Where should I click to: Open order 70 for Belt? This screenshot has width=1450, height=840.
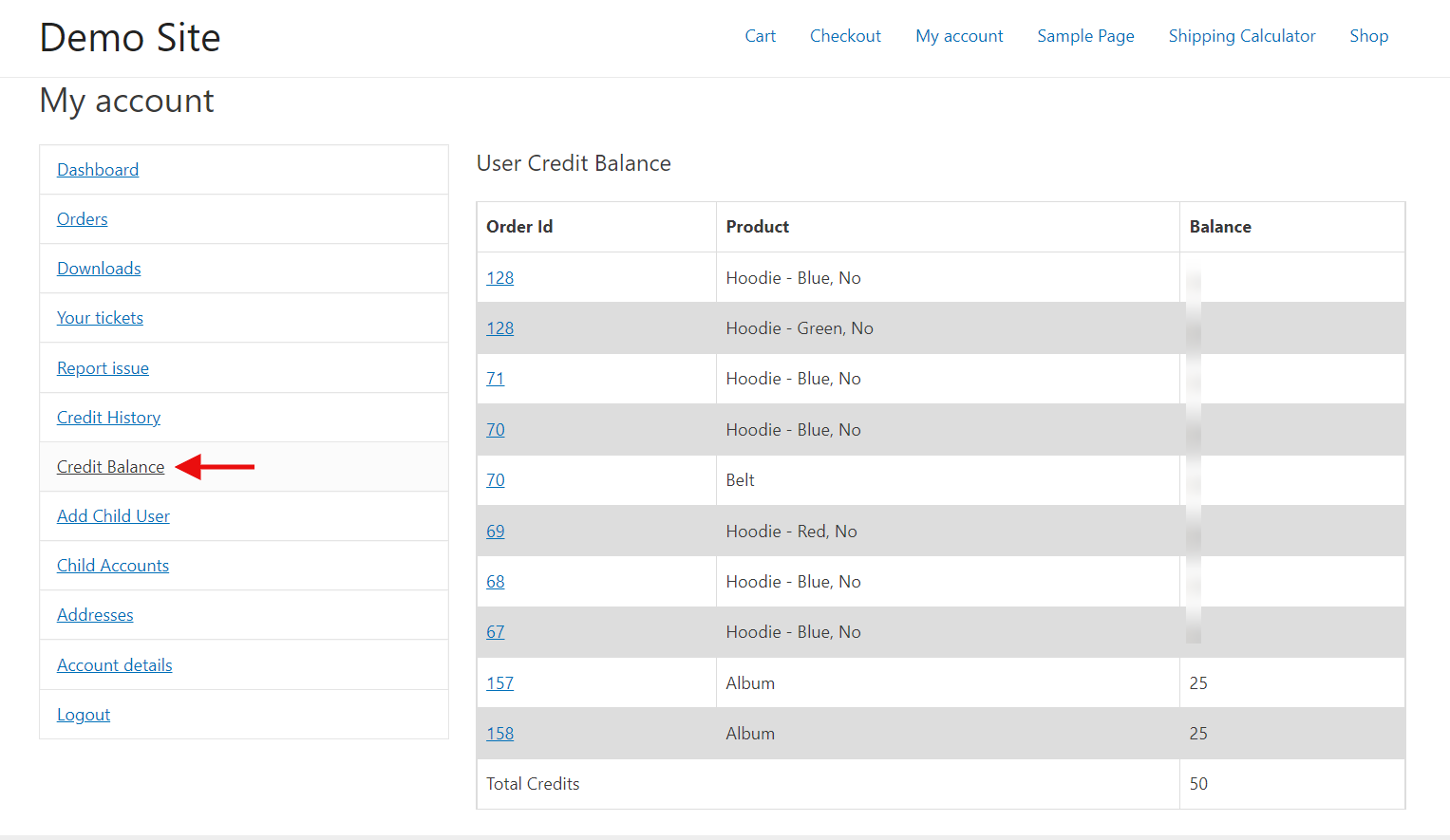coord(495,480)
